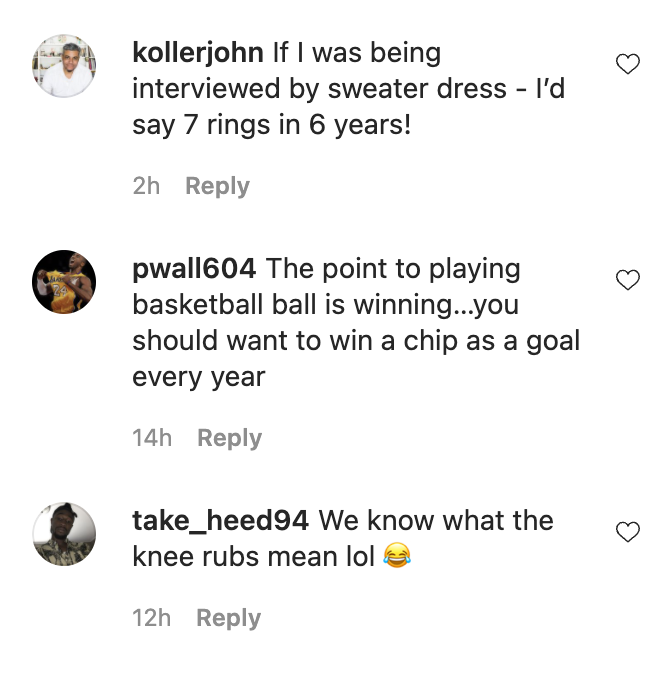The width and height of the screenshot is (650, 686).
Task: Click take_heed94's profile photo
Action: click(x=65, y=534)
